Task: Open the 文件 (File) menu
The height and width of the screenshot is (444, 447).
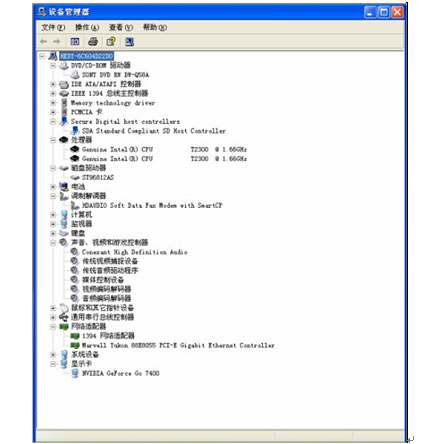Action: tap(53, 27)
